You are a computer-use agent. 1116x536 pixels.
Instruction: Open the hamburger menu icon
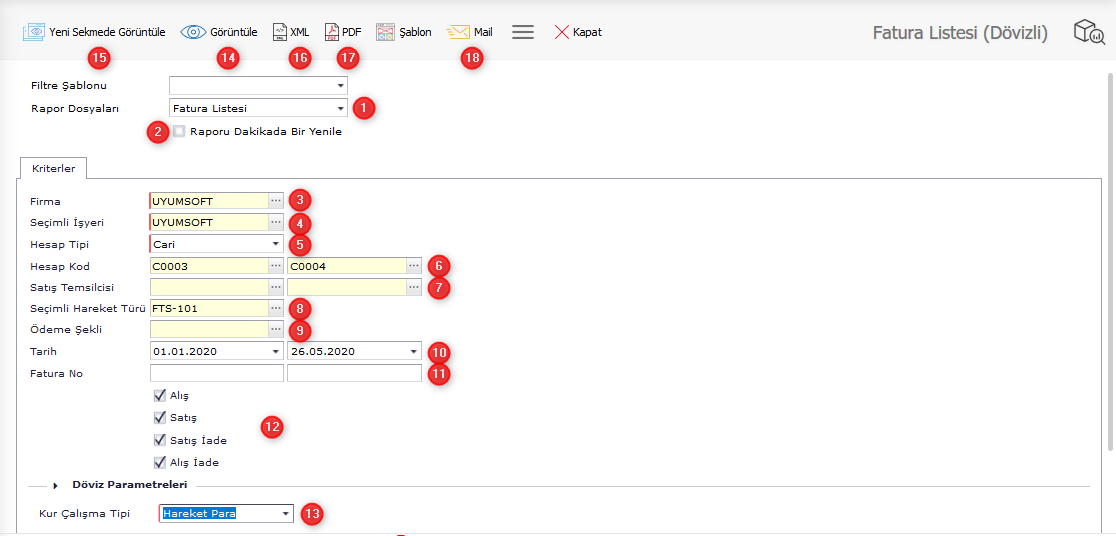523,32
